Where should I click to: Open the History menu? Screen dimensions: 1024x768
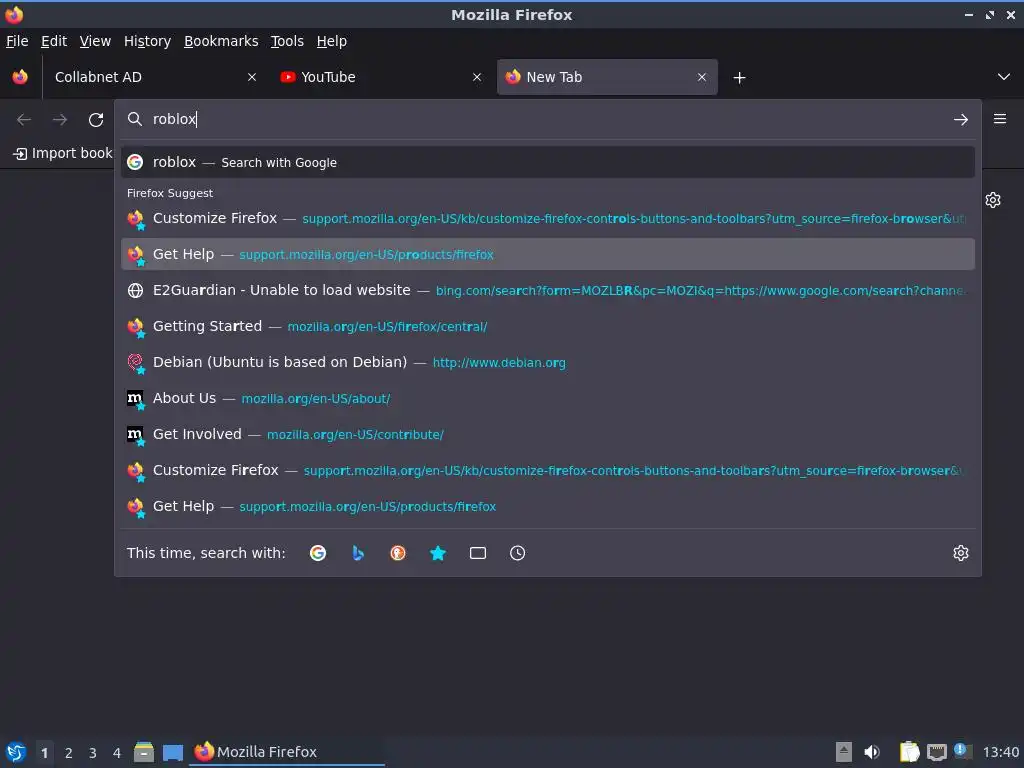point(148,41)
